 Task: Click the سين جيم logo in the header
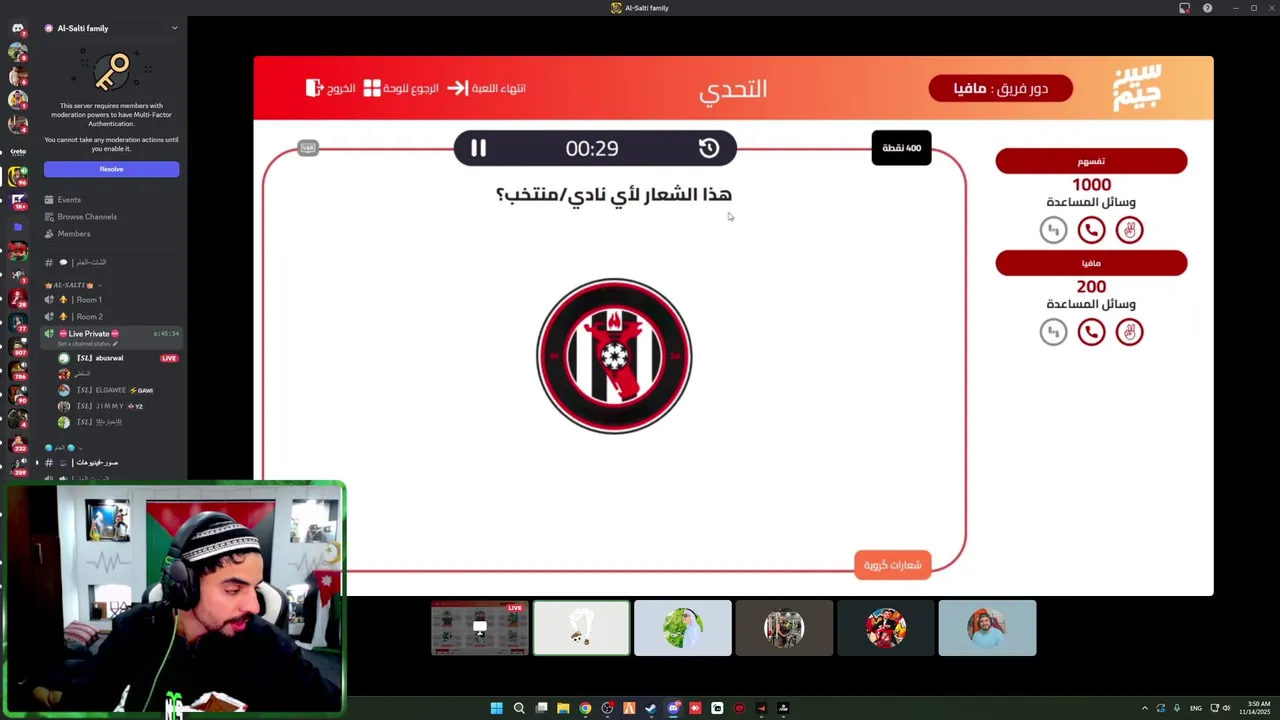coord(1137,87)
